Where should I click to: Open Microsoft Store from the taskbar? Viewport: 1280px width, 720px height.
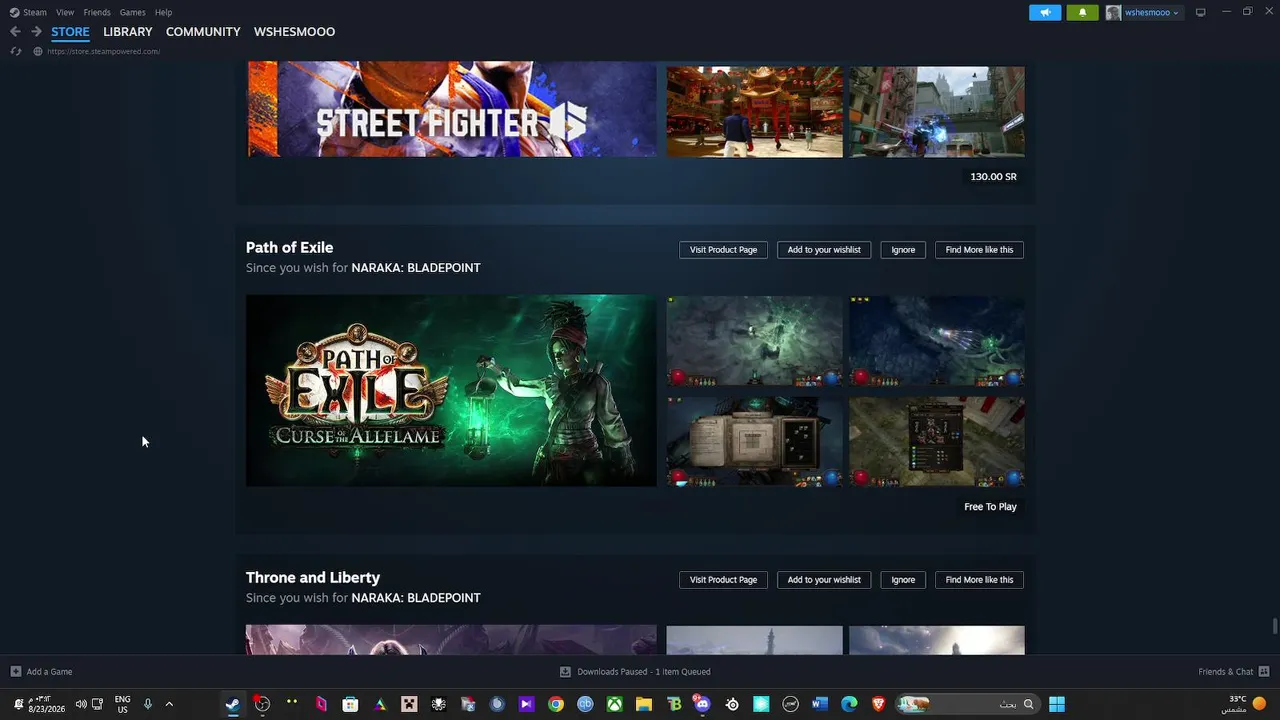pos(350,704)
